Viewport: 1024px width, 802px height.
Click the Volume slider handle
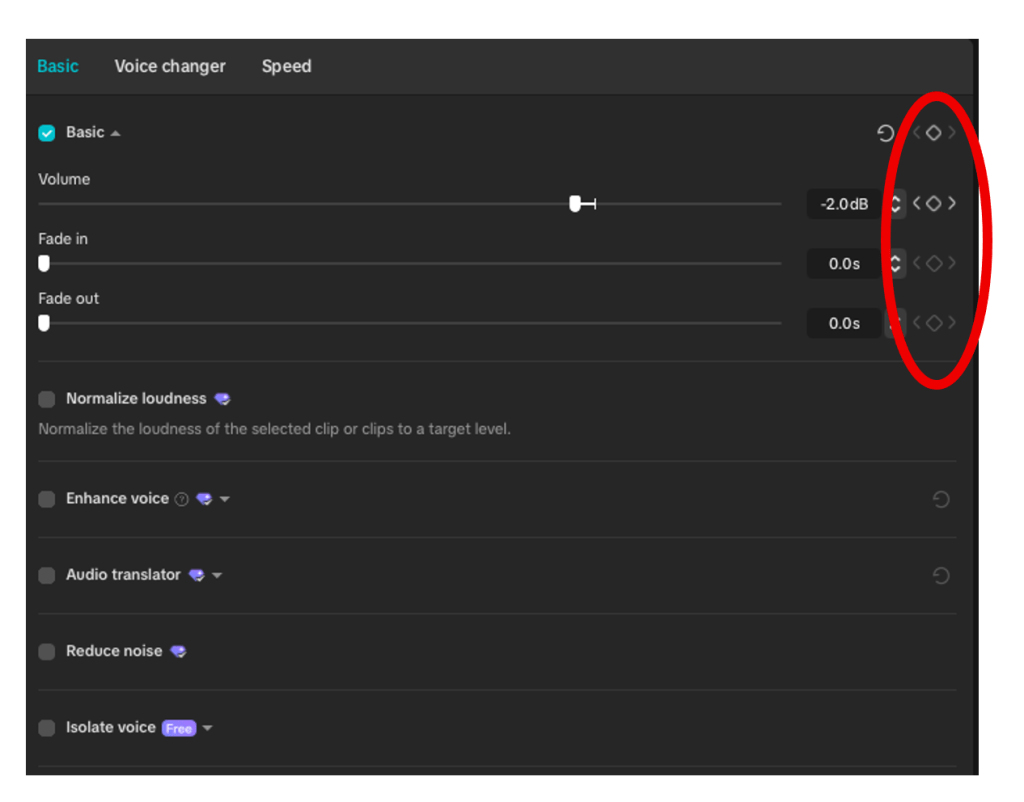(575, 204)
